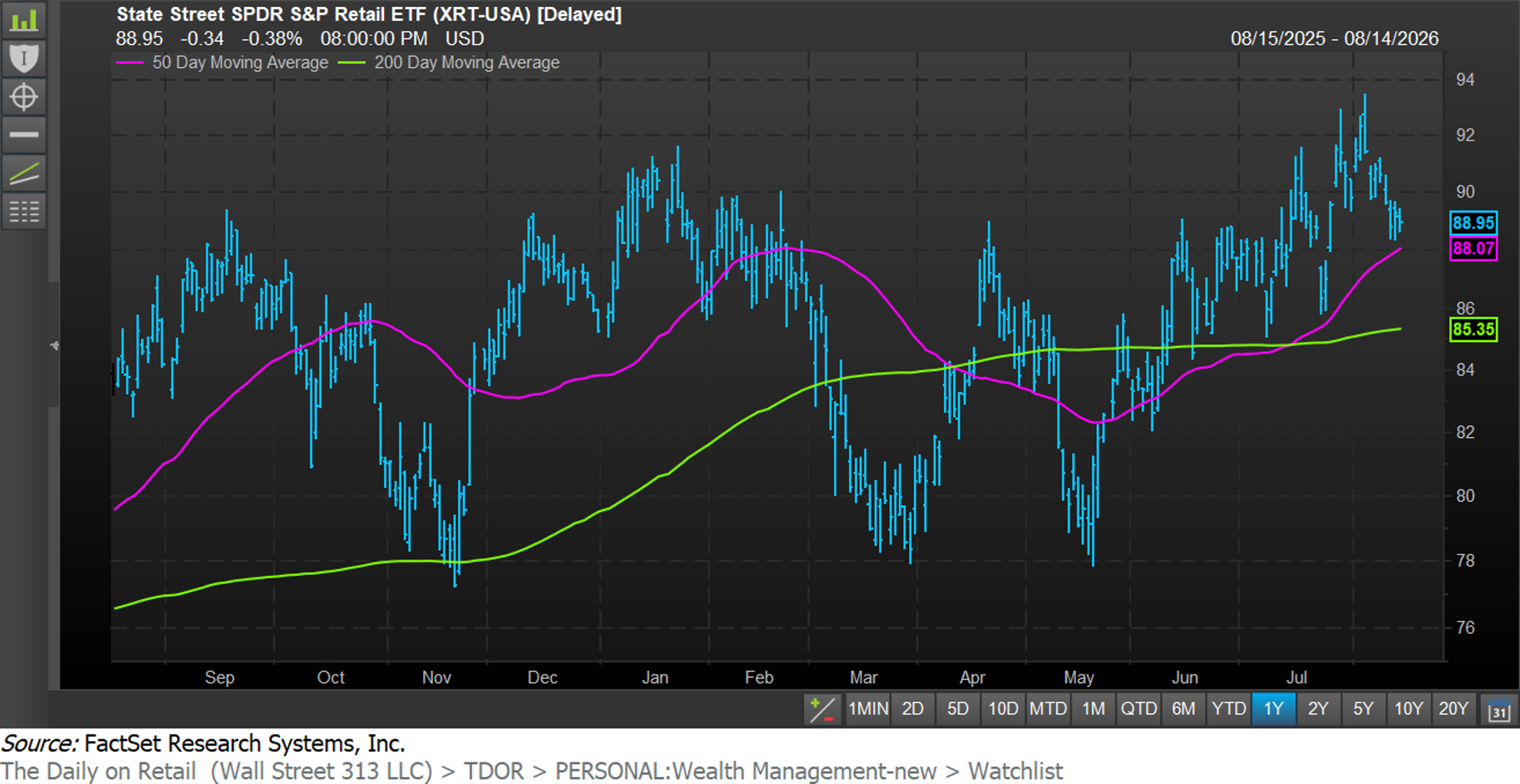Select the horizontal line drawing tool
1520x784 pixels.
24,134
